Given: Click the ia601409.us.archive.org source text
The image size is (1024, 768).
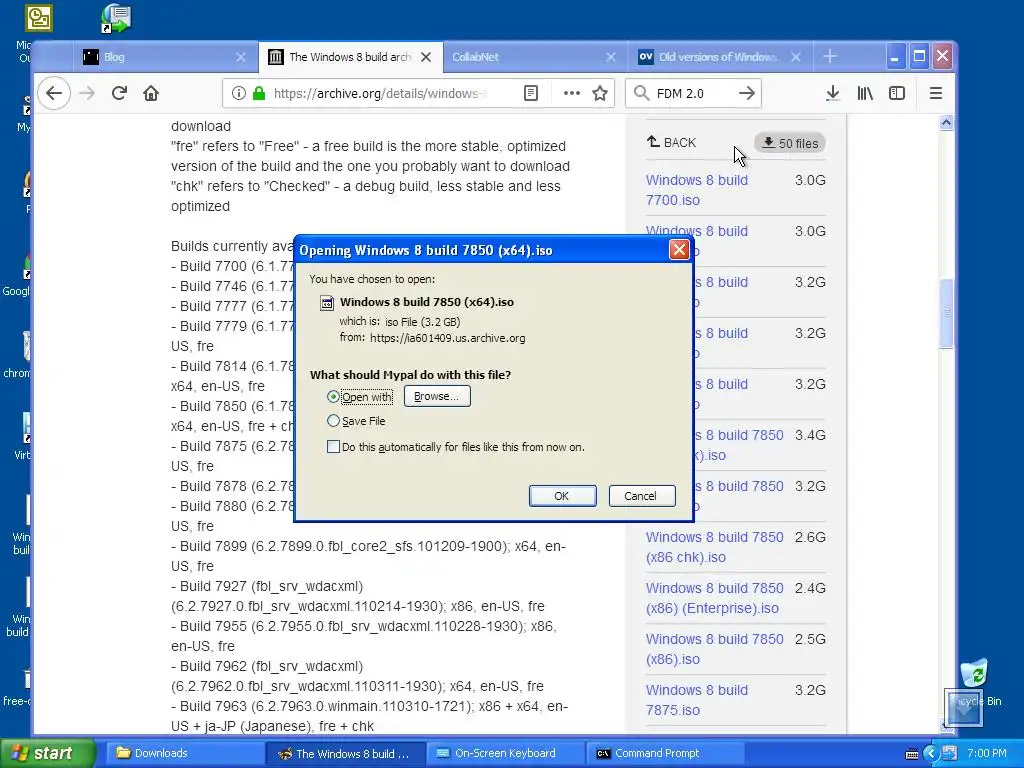Looking at the screenshot, I should tap(447, 338).
